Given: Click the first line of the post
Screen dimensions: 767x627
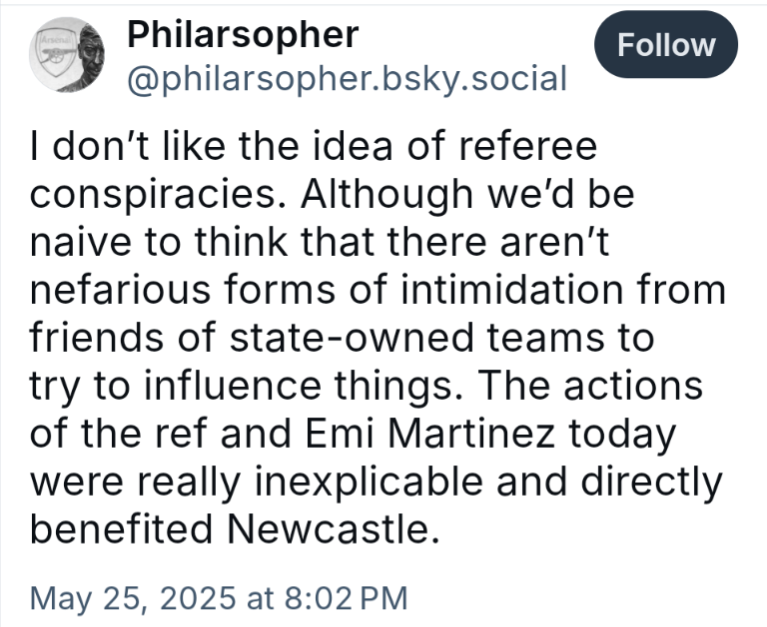Looking at the screenshot, I should [x=314, y=146].
